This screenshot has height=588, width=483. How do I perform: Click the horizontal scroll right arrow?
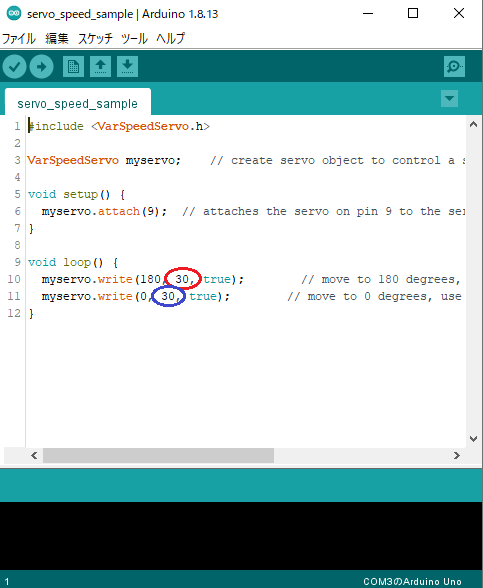pos(456,455)
